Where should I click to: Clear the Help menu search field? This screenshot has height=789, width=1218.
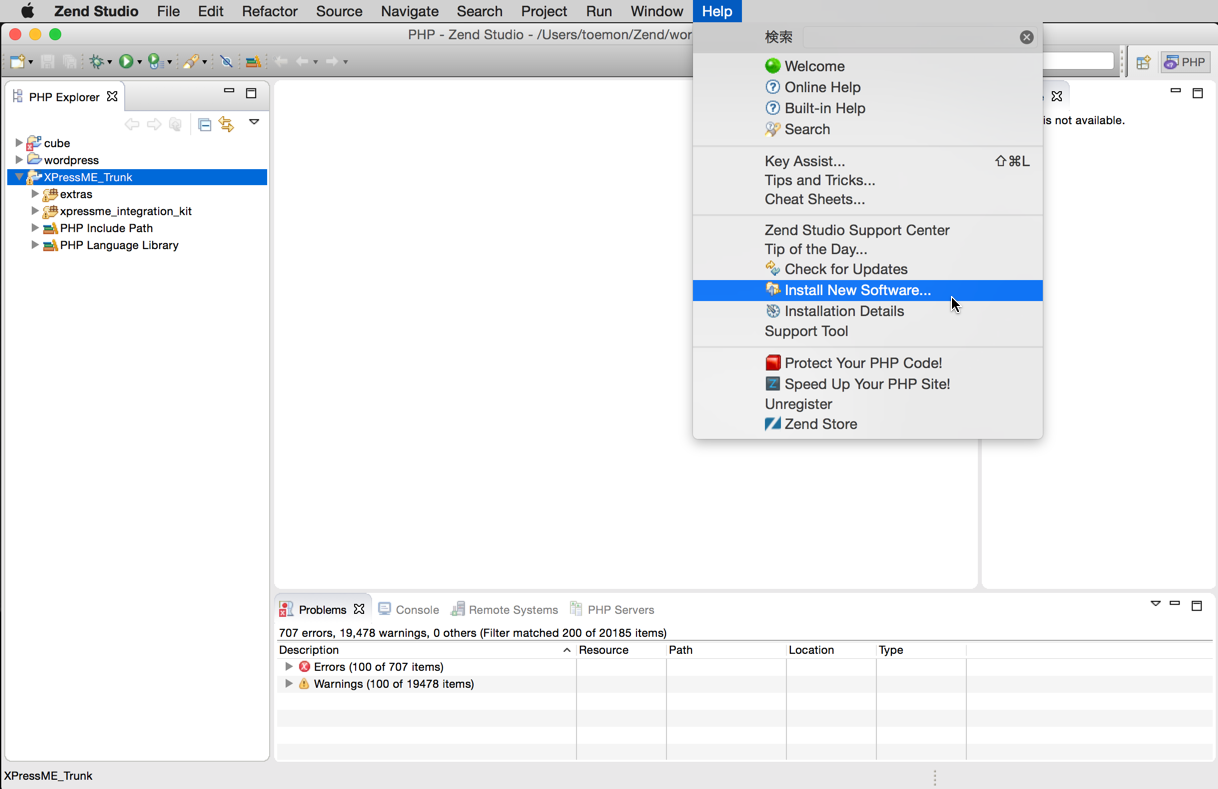[1026, 37]
